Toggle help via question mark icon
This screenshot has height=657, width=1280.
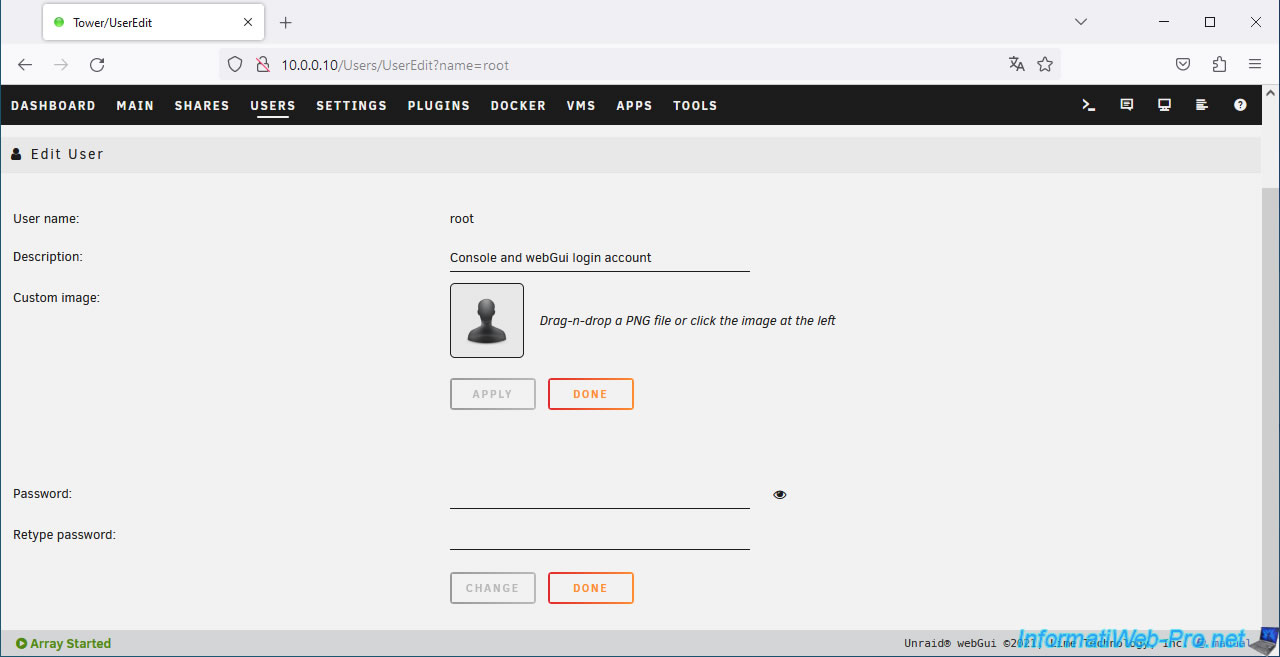pos(1240,105)
